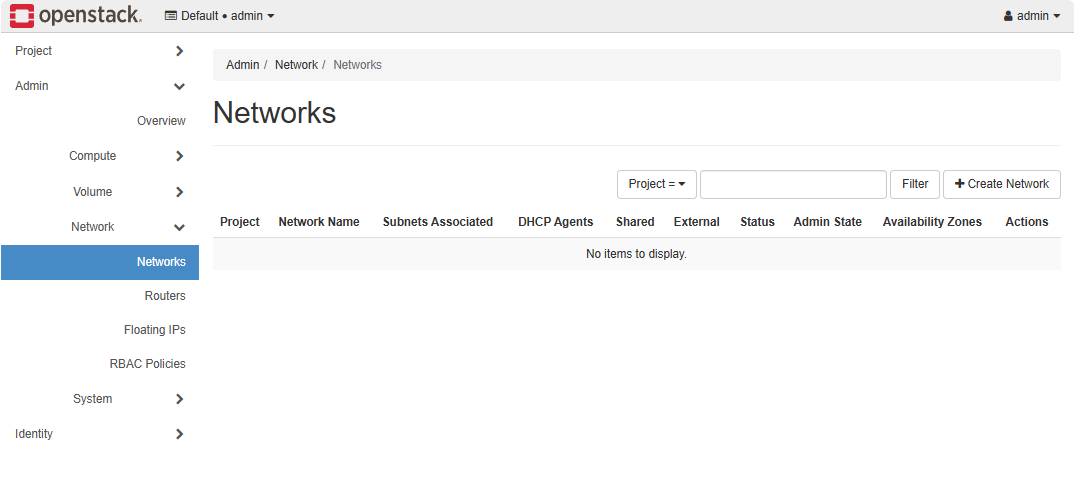Click the Network breadcrumb link
This screenshot has width=1077, height=480.
click(296, 65)
